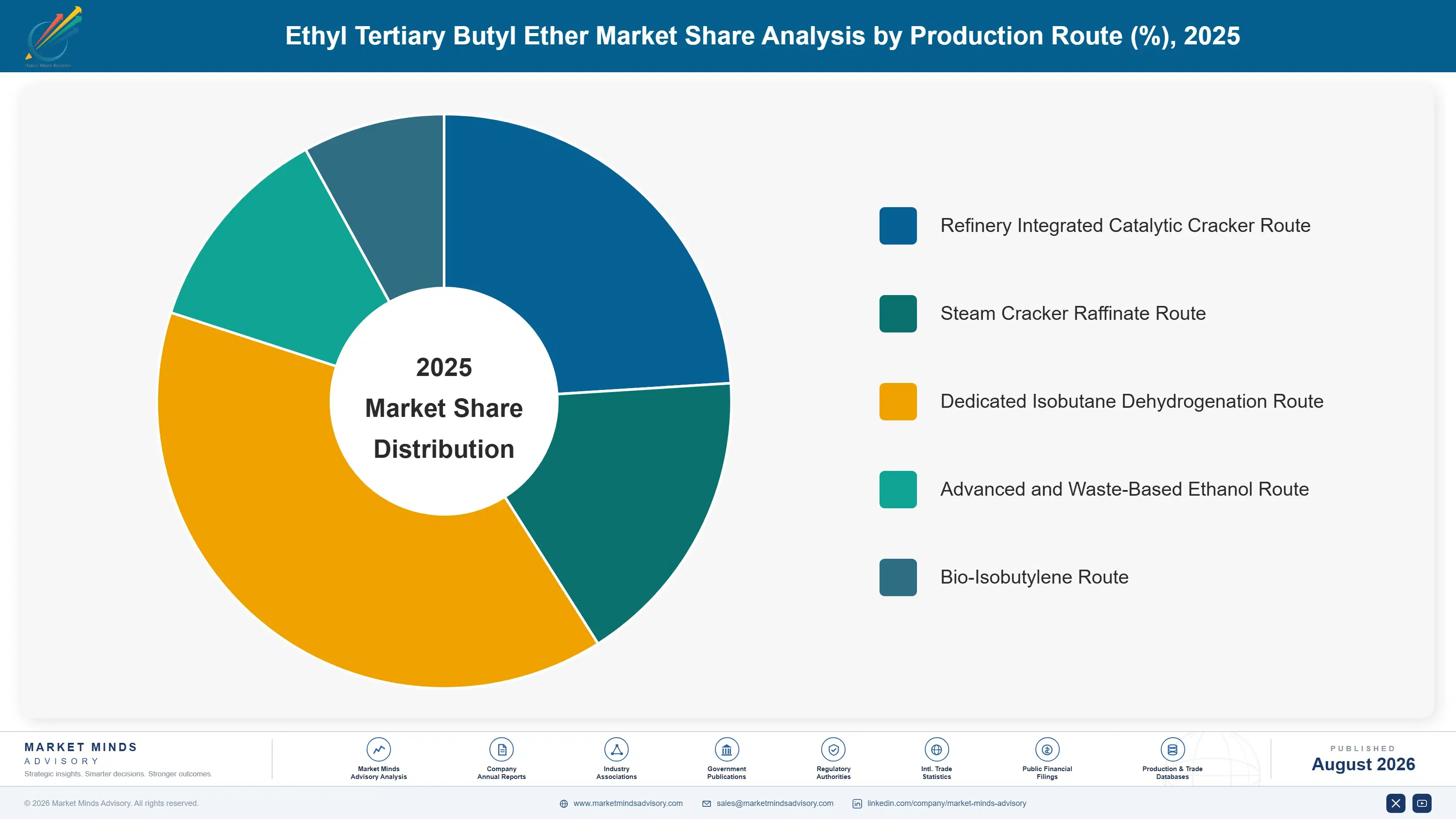Click the copyright notice text
Screen dimensions: 1456x819
(x=111, y=803)
